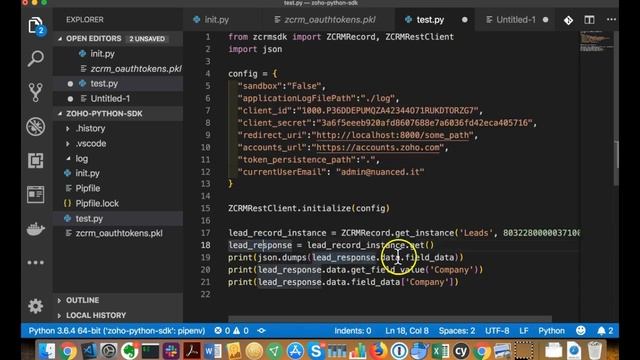Close Untitled-1 tab via unsaved dot
This screenshot has width=640, height=360.
(x=545, y=20)
